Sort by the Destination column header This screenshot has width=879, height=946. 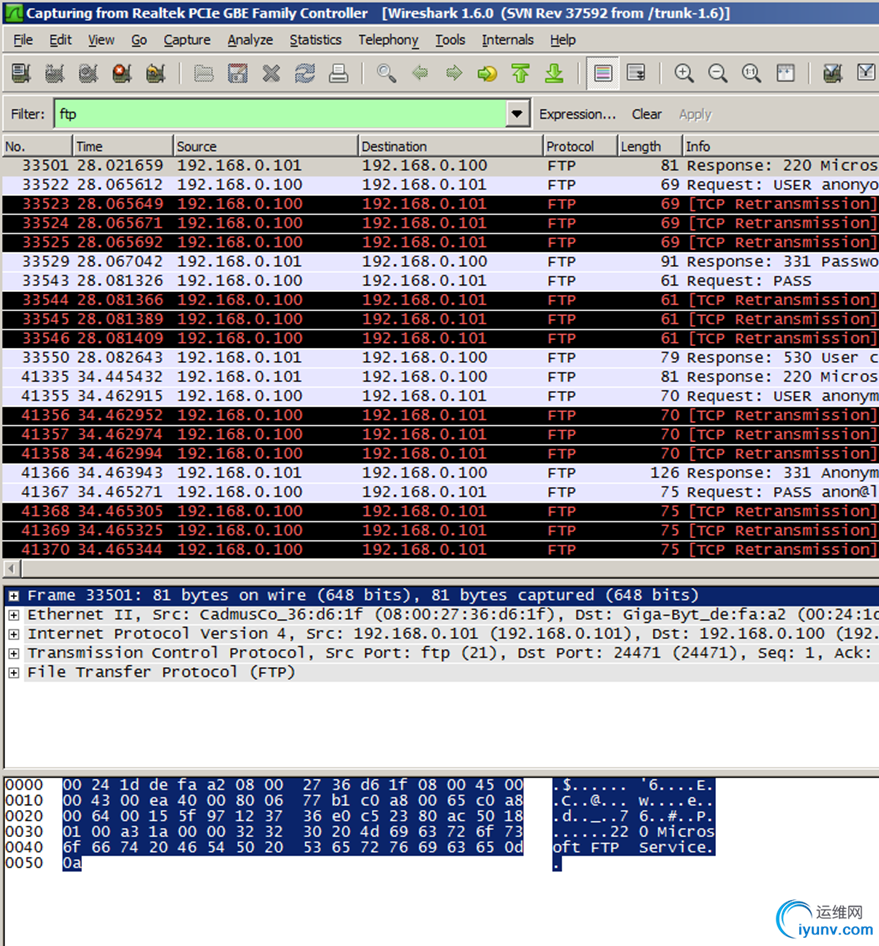[450, 146]
